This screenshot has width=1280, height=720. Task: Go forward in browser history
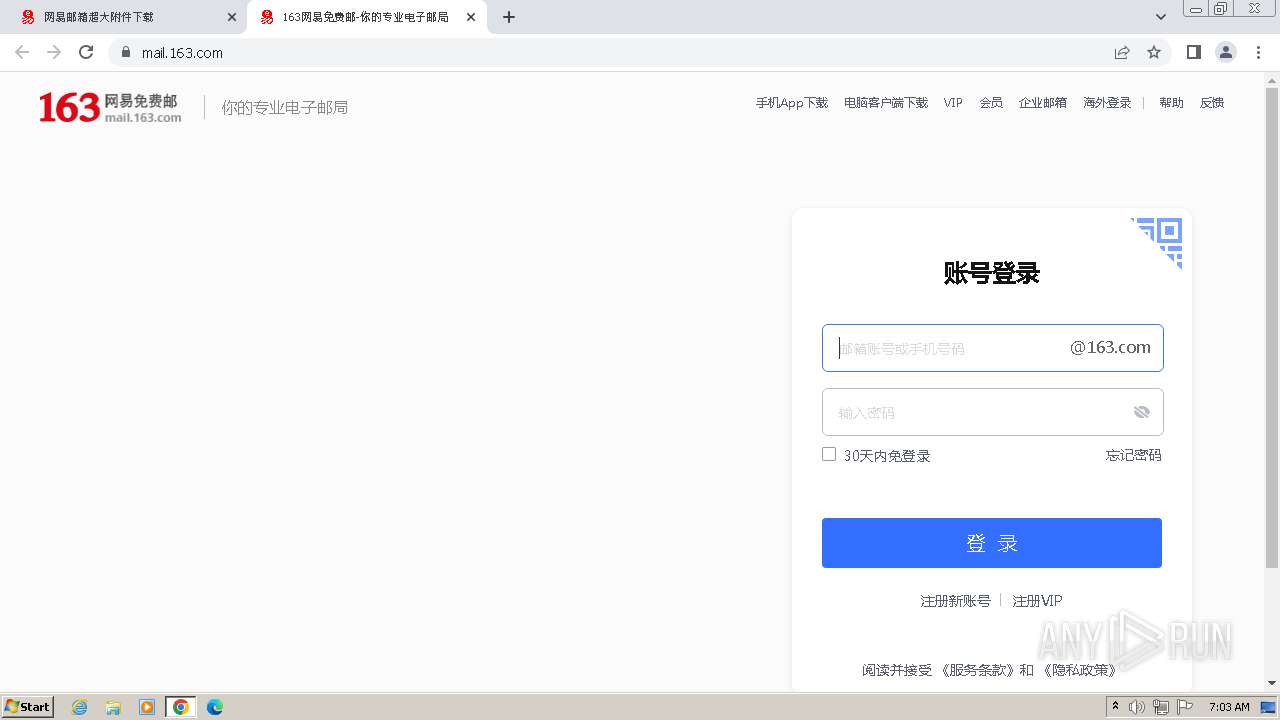pos(54,52)
